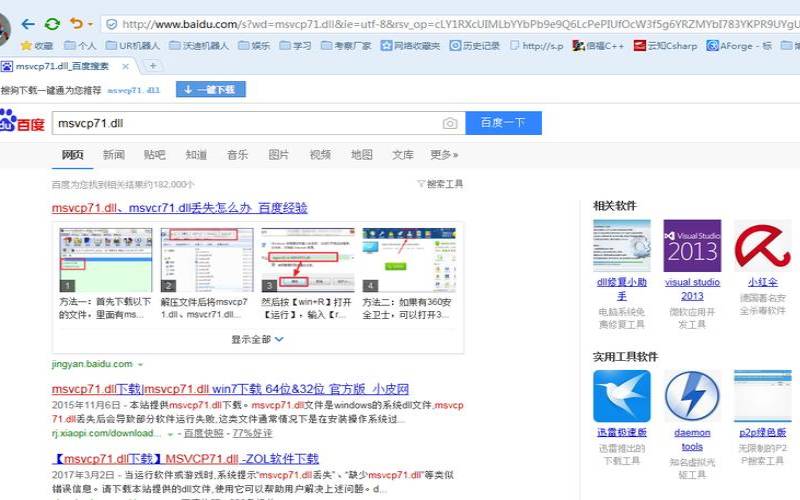The image size is (800, 500).
Task: Open the UR机器人 bookmark folder
Action: click(x=133, y=46)
